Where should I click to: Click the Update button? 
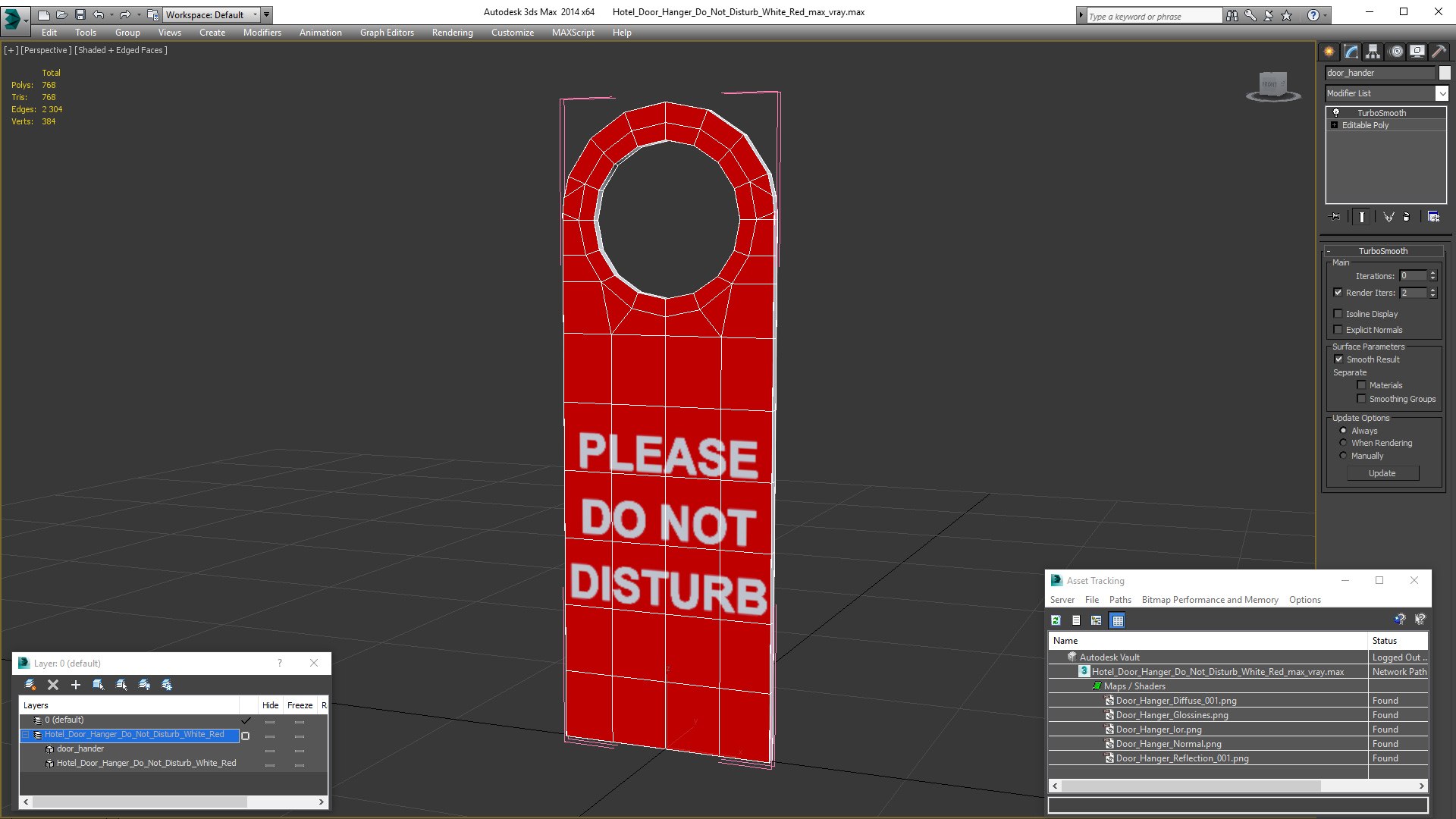pyautogui.click(x=1382, y=473)
